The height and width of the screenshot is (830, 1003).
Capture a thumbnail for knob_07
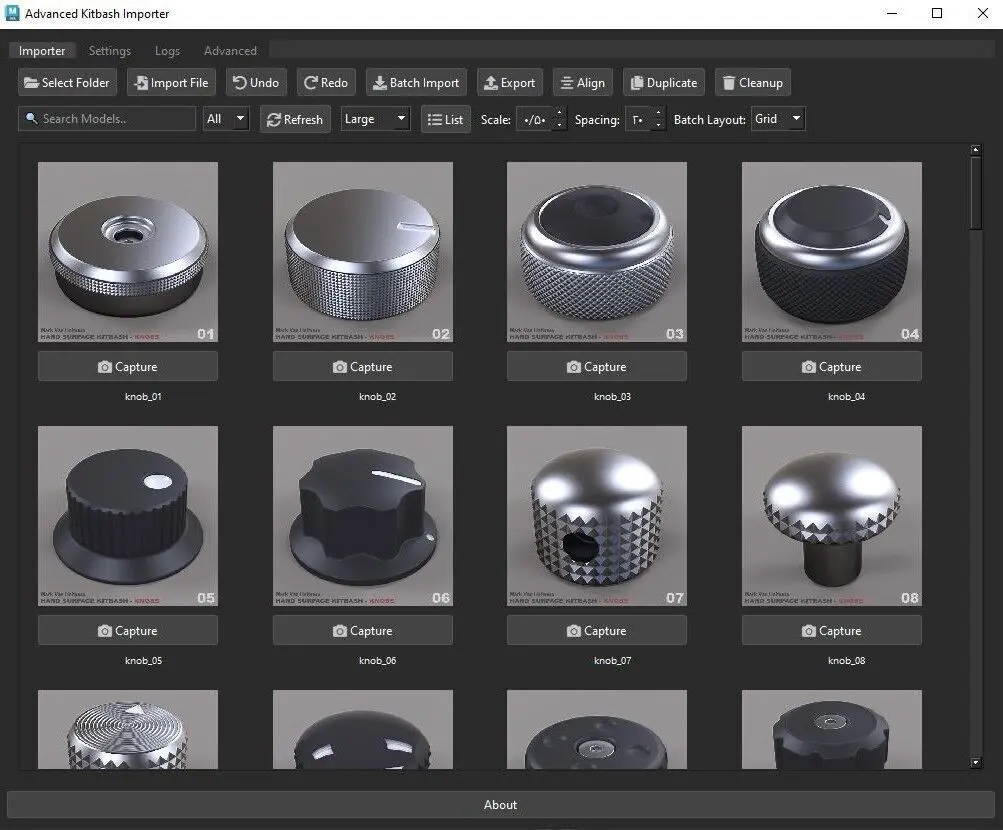[597, 630]
